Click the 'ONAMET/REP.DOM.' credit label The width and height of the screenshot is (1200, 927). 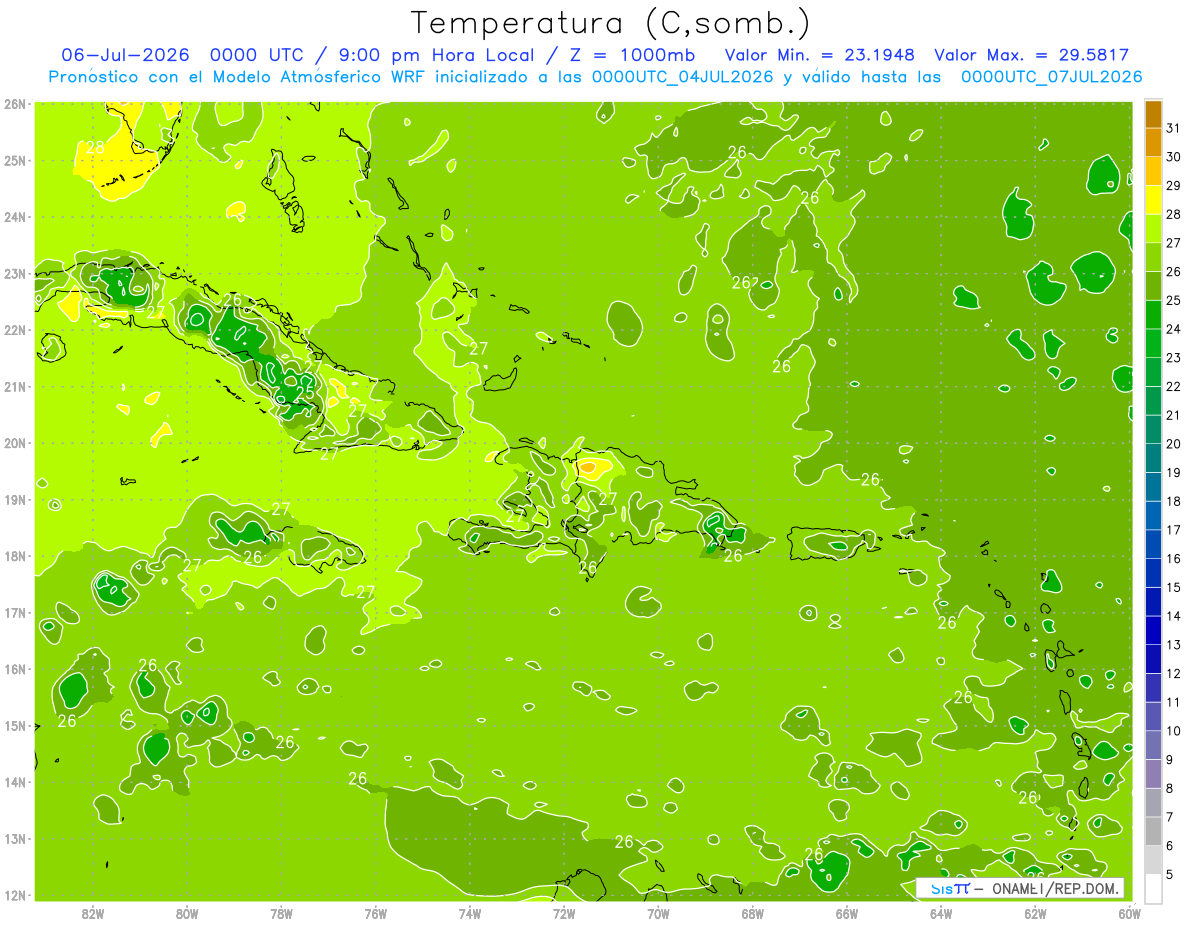(x=1054, y=888)
